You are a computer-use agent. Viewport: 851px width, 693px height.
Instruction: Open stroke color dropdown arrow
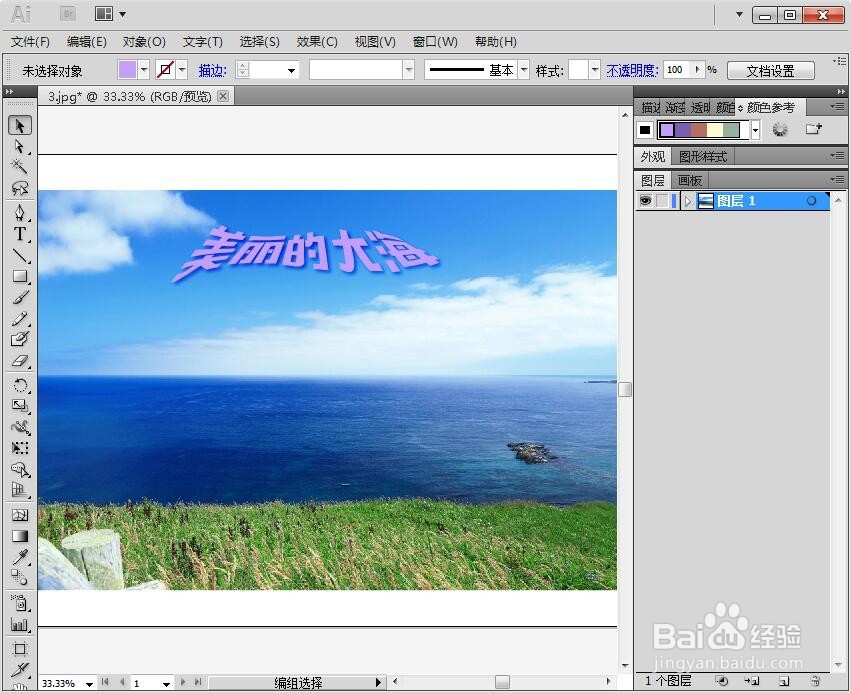[182, 69]
